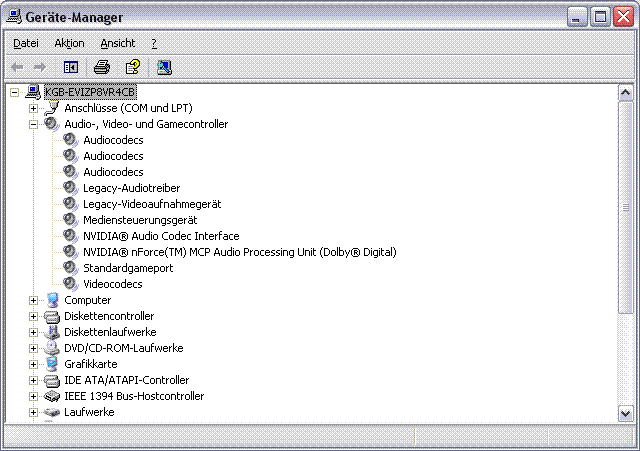Expand the Diskettencontroller node
The height and width of the screenshot is (451, 640).
pyautogui.click(x=33, y=316)
